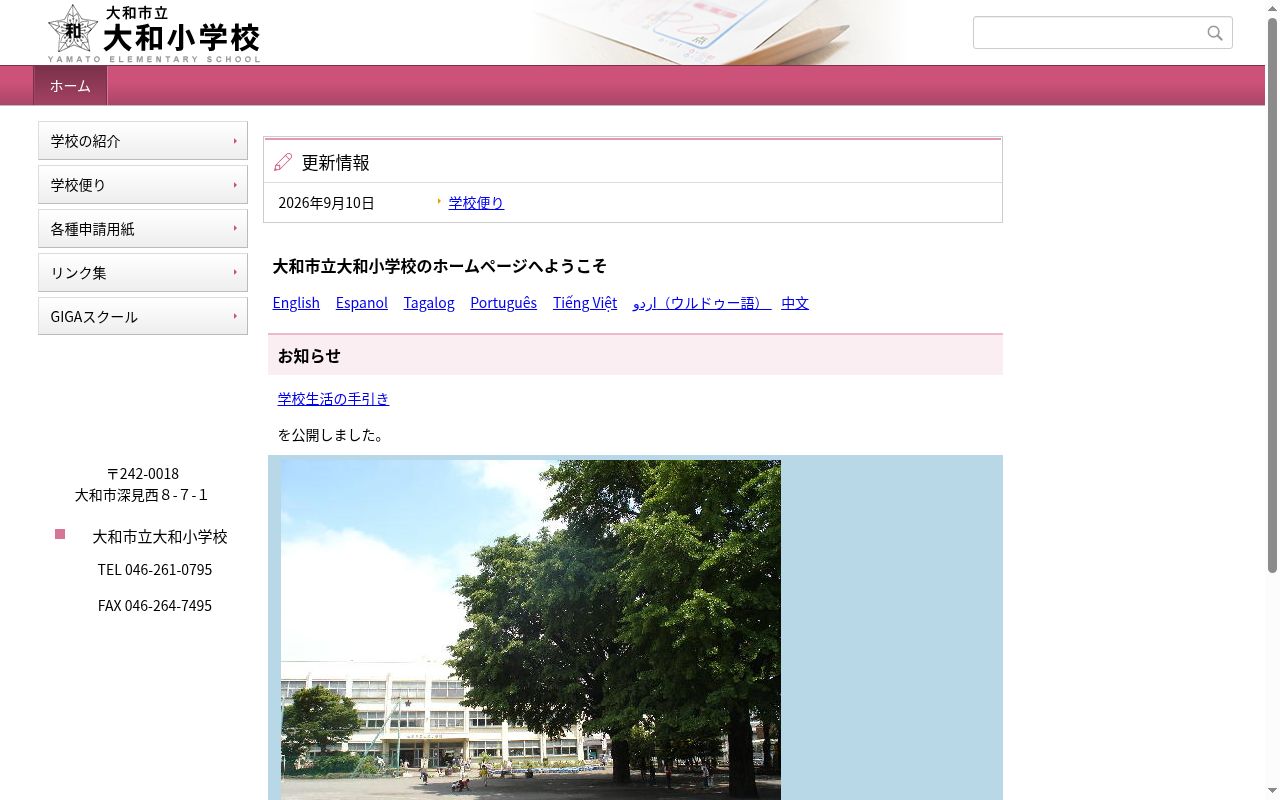Open the Urdu (ウルドゥー語) language link
Image resolution: width=1280 pixels, height=800 pixels.
pyautogui.click(x=702, y=303)
